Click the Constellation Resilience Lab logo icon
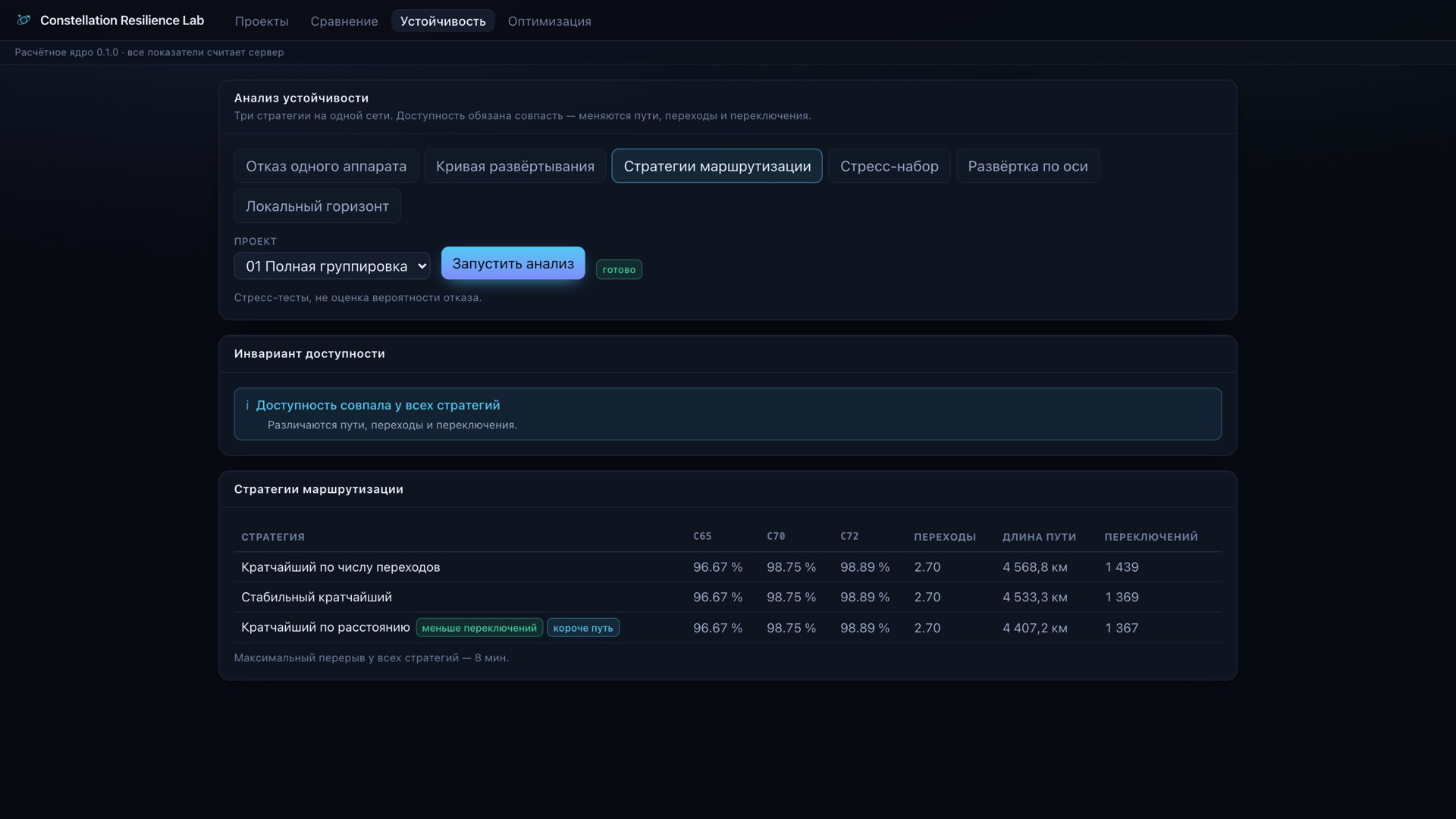Screen dimensions: 1456x819 pyautogui.click(x=24, y=20)
